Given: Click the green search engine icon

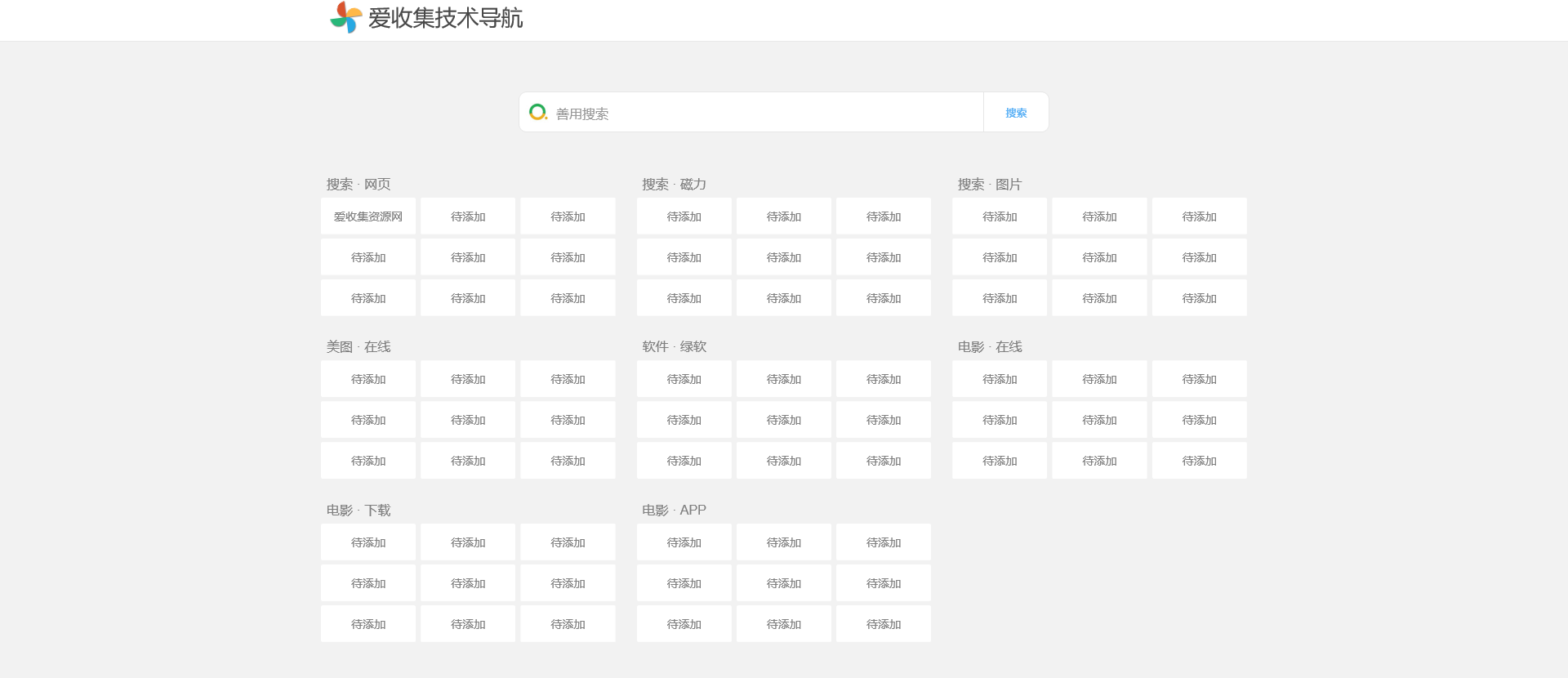Looking at the screenshot, I should [537, 112].
